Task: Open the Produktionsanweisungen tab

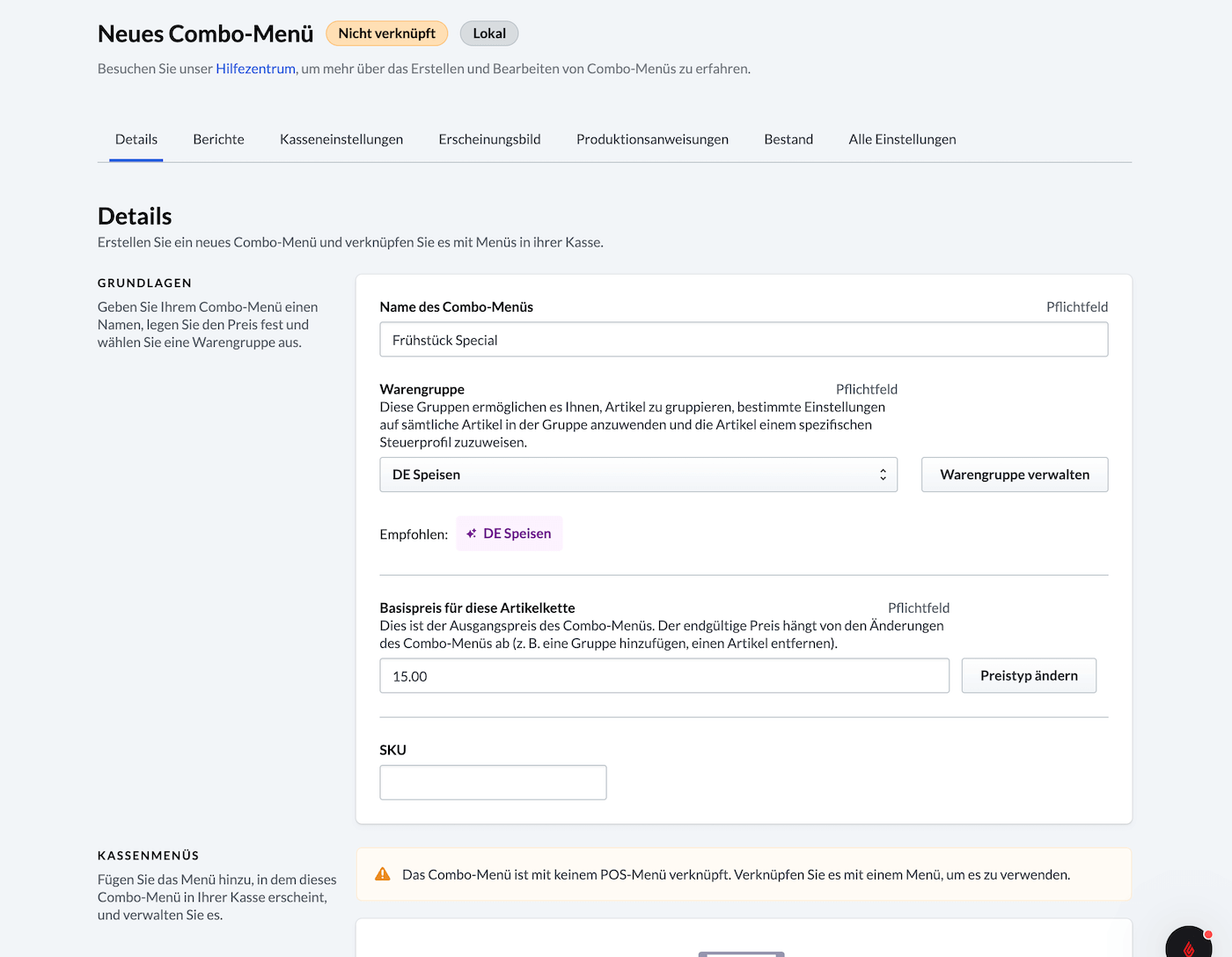Action: click(652, 139)
